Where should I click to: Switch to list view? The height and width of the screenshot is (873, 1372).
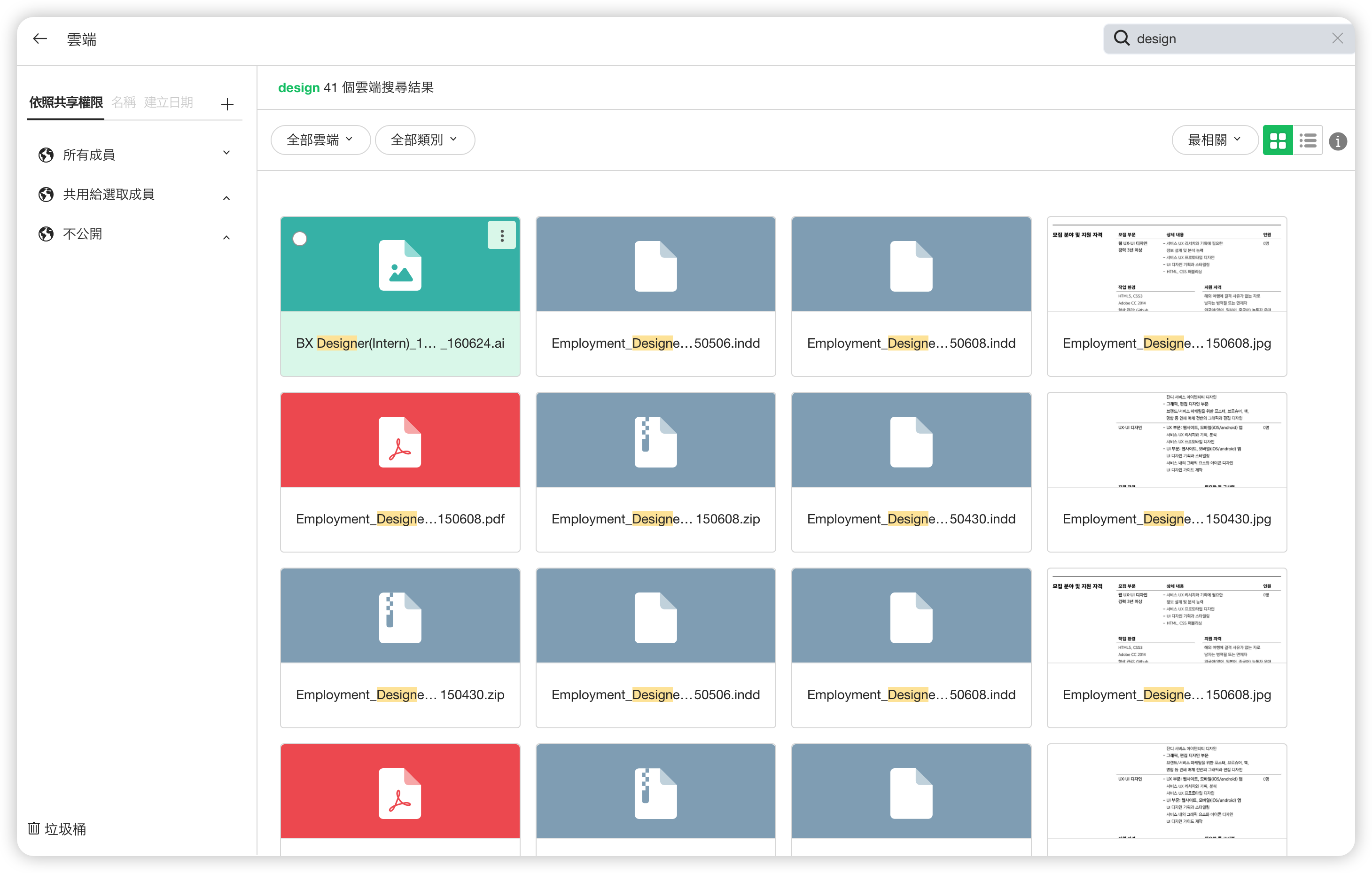(1308, 140)
